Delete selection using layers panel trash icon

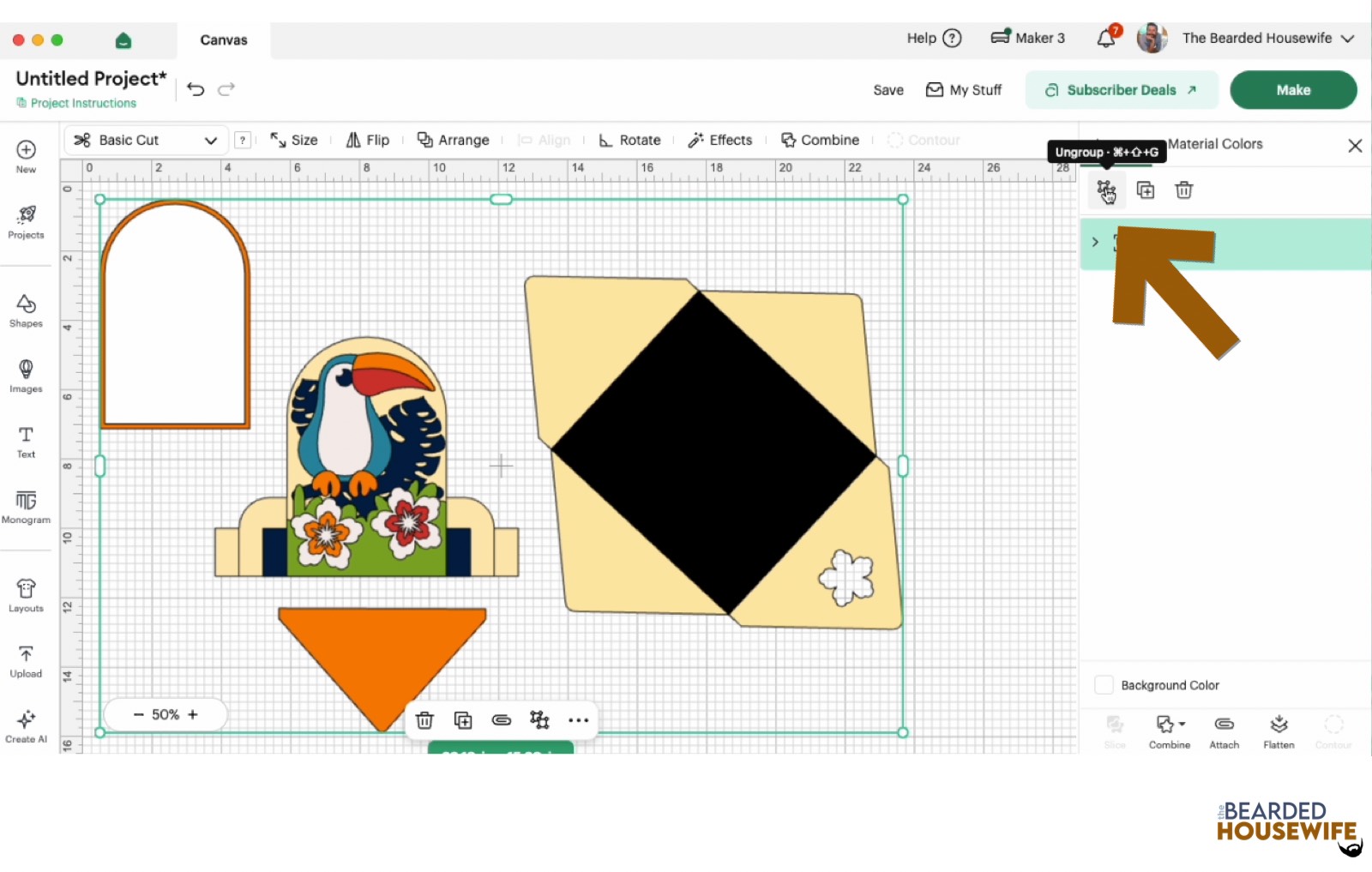click(x=1184, y=190)
